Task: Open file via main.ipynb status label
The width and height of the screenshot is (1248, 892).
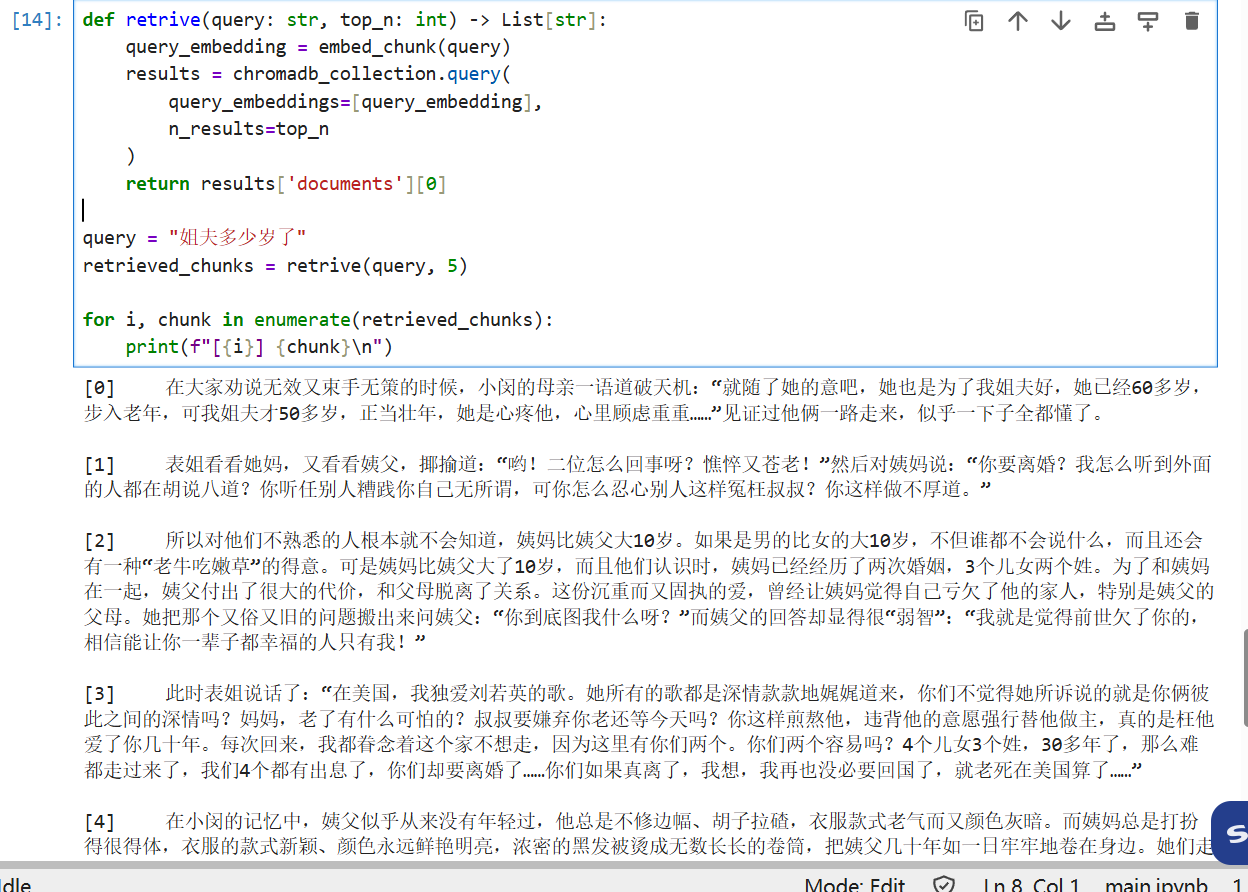Action: click(x=1156, y=884)
